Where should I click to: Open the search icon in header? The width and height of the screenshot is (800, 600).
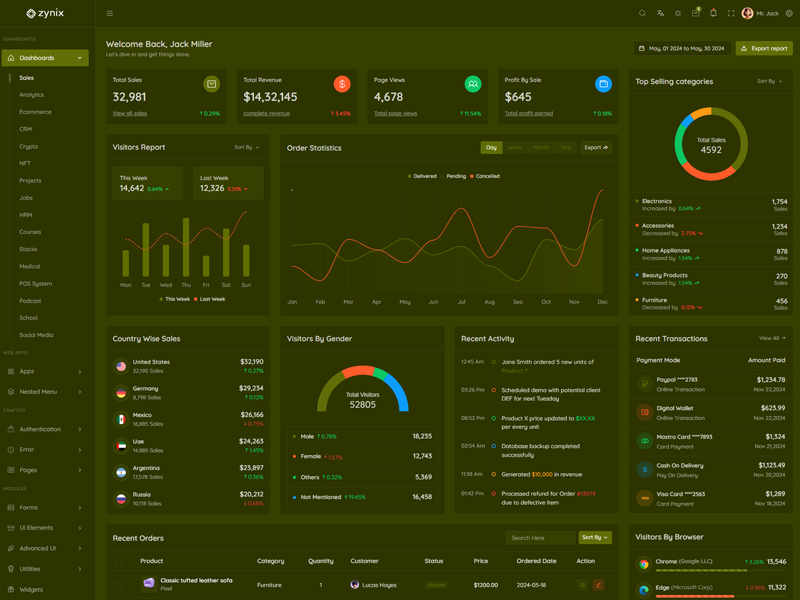[642, 14]
